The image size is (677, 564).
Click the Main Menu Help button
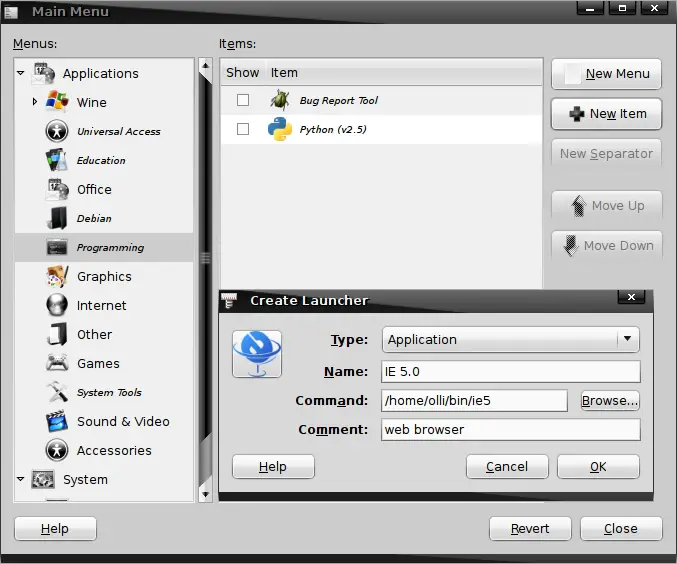pos(55,529)
